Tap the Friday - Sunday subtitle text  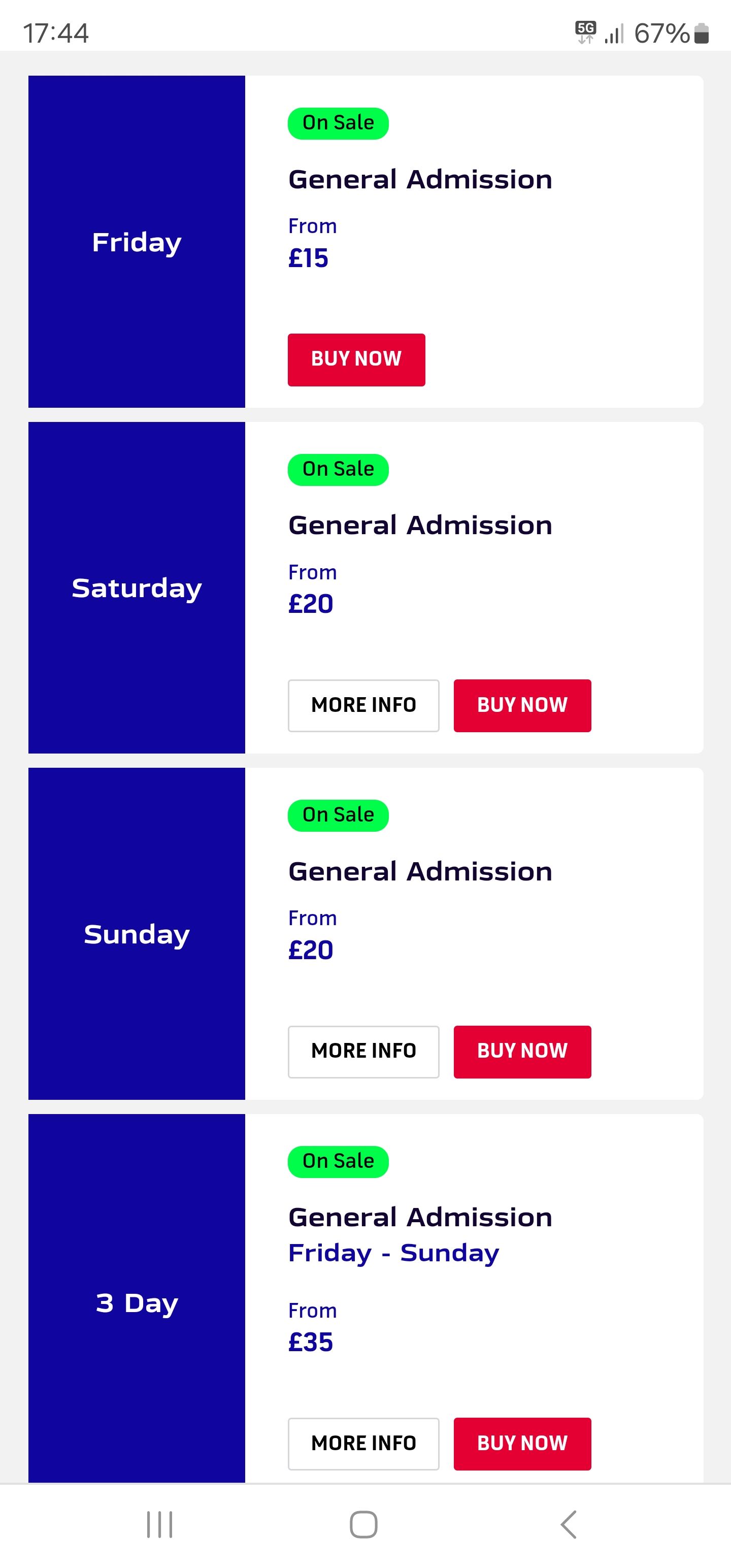click(x=393, y=1253)
